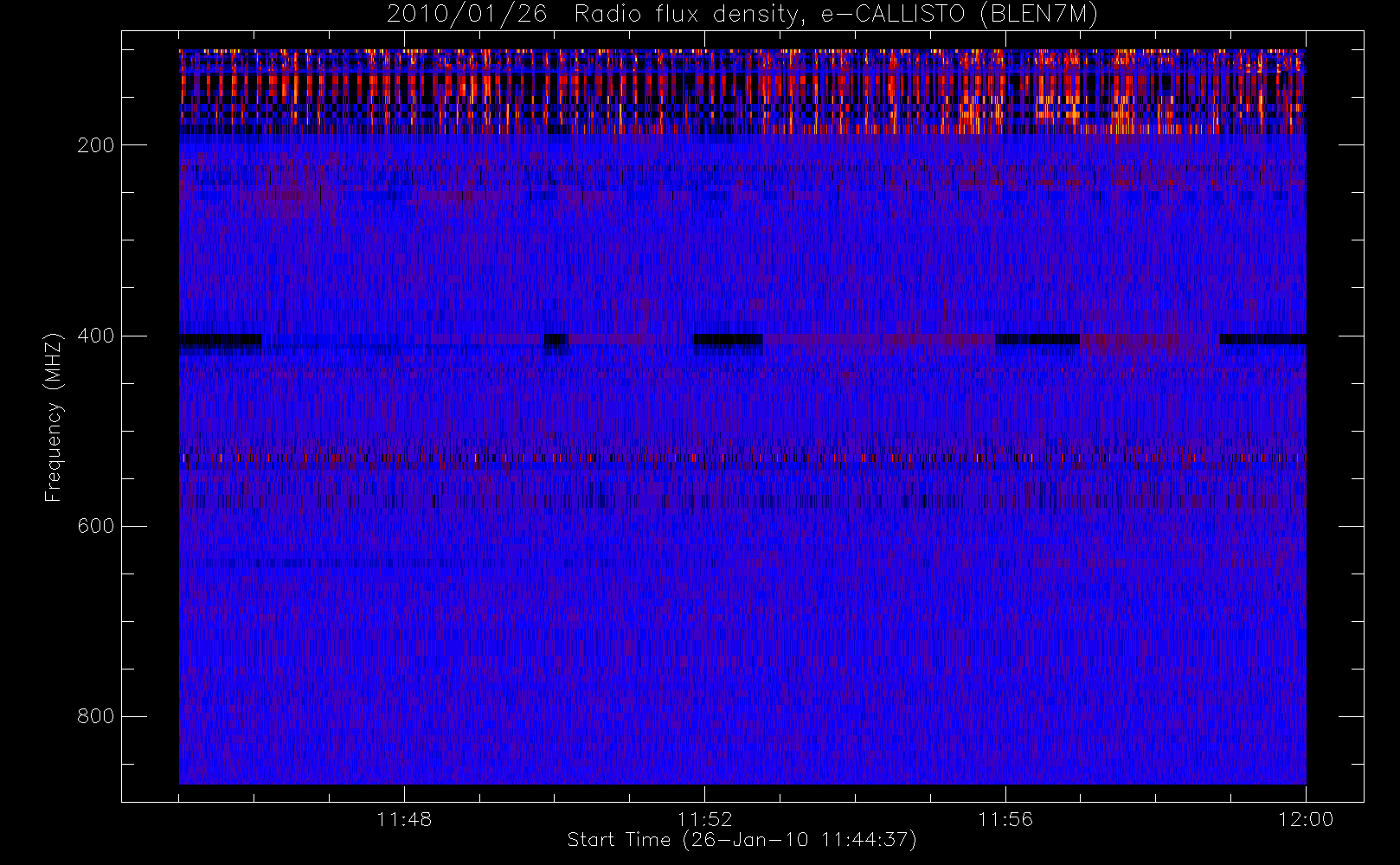Click the "Frequency (MHZ)" axis label

point(54,417)
